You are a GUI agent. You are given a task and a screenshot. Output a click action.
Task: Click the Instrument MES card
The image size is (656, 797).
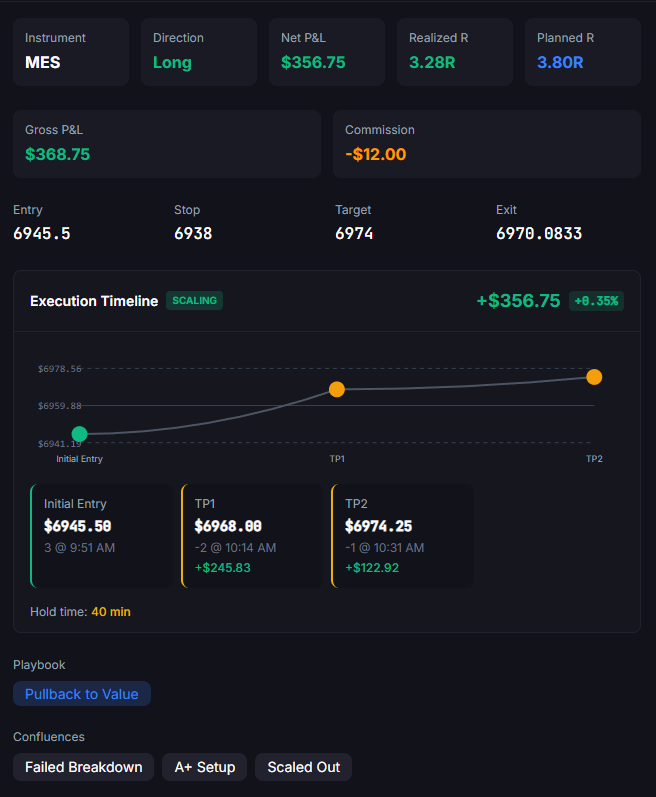pyautogui.click(x=71, y=52)
